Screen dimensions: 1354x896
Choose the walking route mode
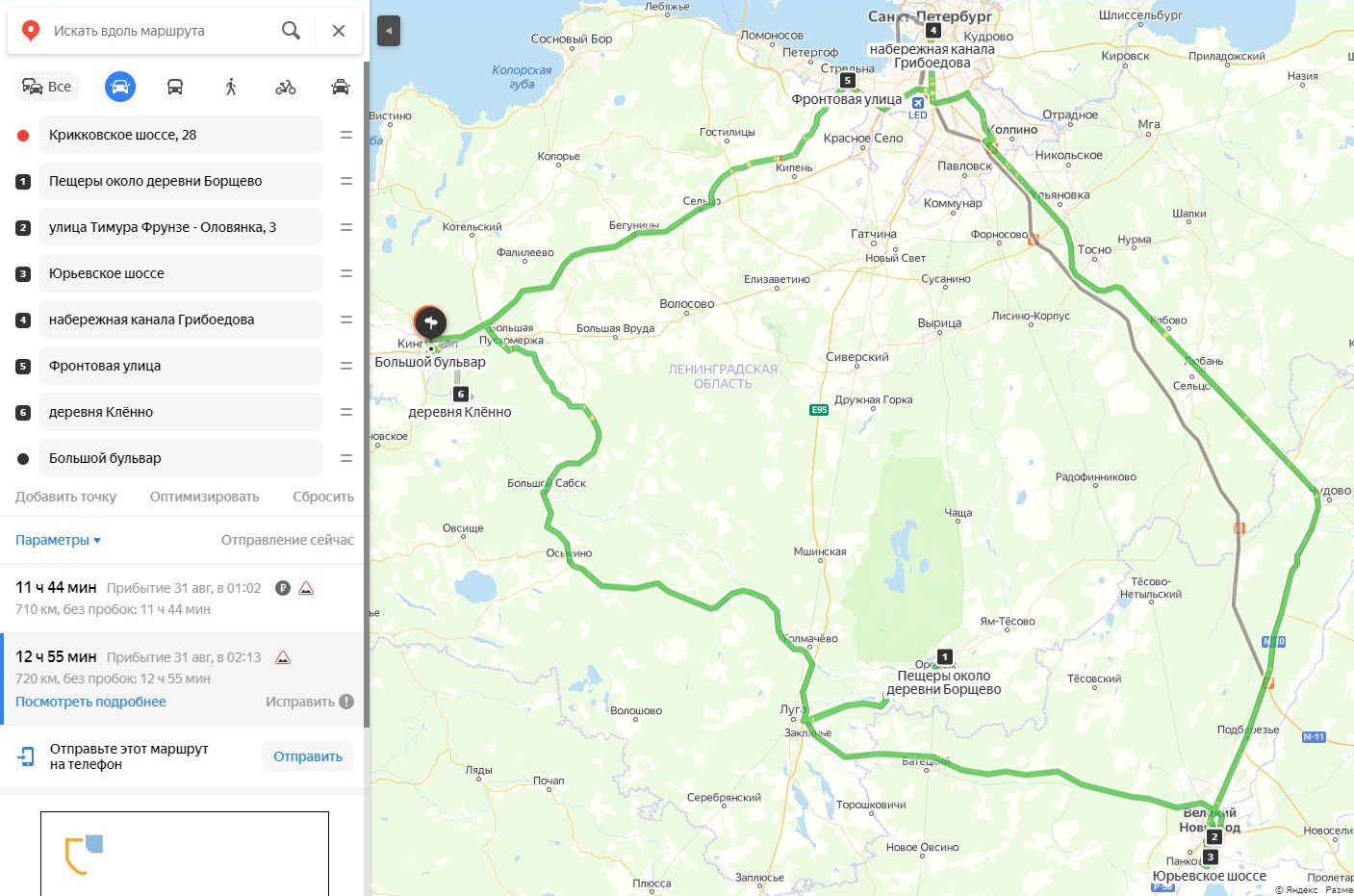coord(231,87)
